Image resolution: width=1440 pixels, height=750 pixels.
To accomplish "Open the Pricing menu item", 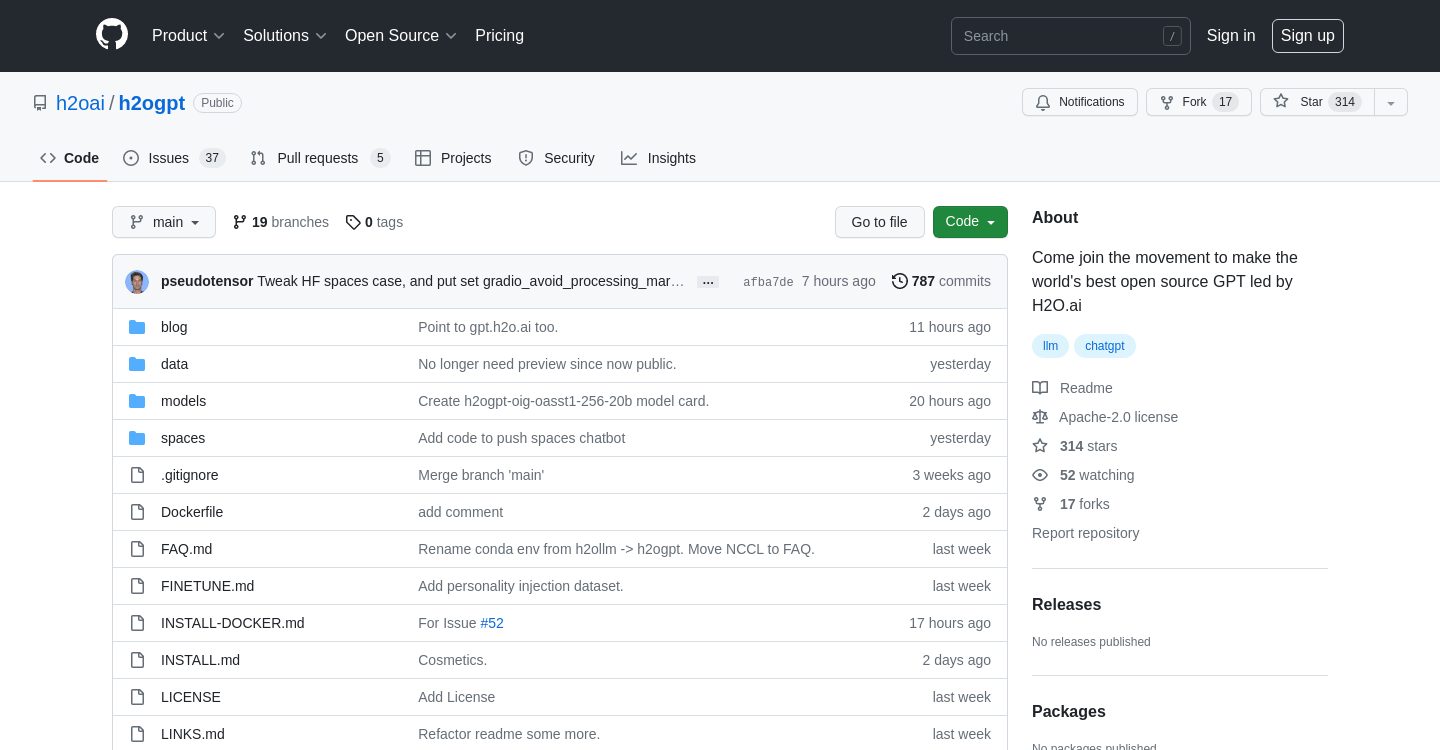I will 499,36.
